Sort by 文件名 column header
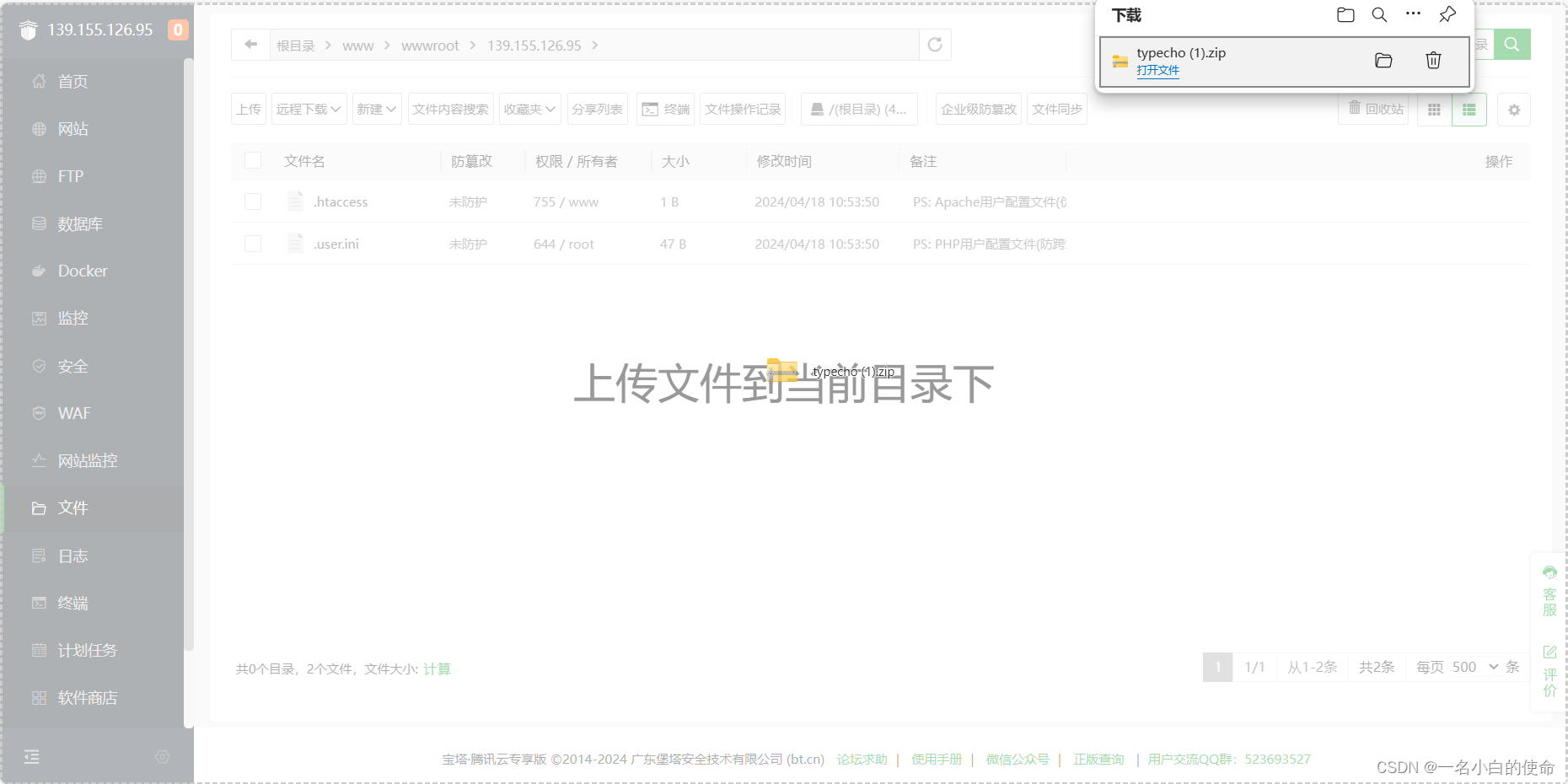Viewport: 1568px width, 784px height. pos(304,161)
